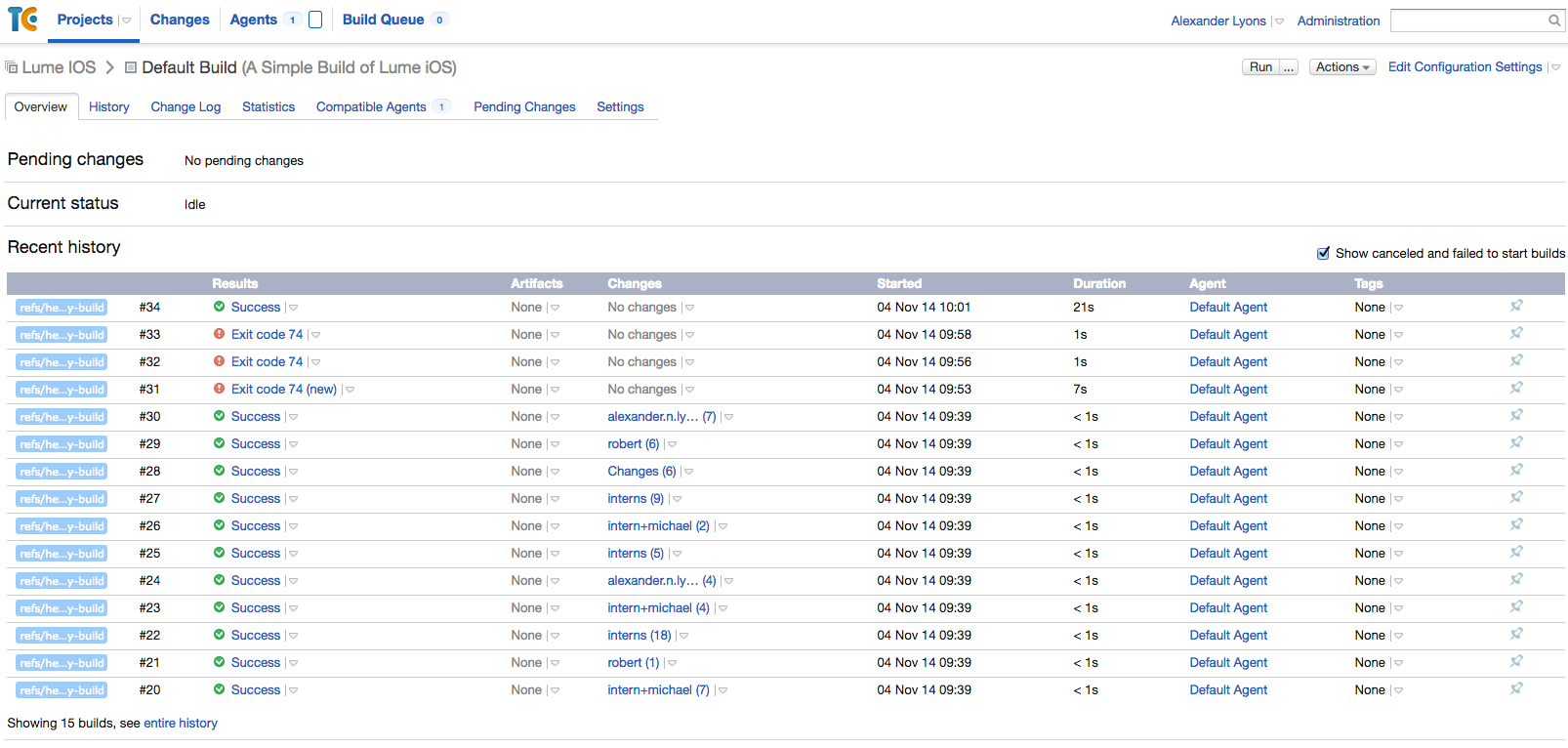The image size is (1568, 748).
Task: Click the custom run ellipsis button
Action: (x=1289, y=67)
